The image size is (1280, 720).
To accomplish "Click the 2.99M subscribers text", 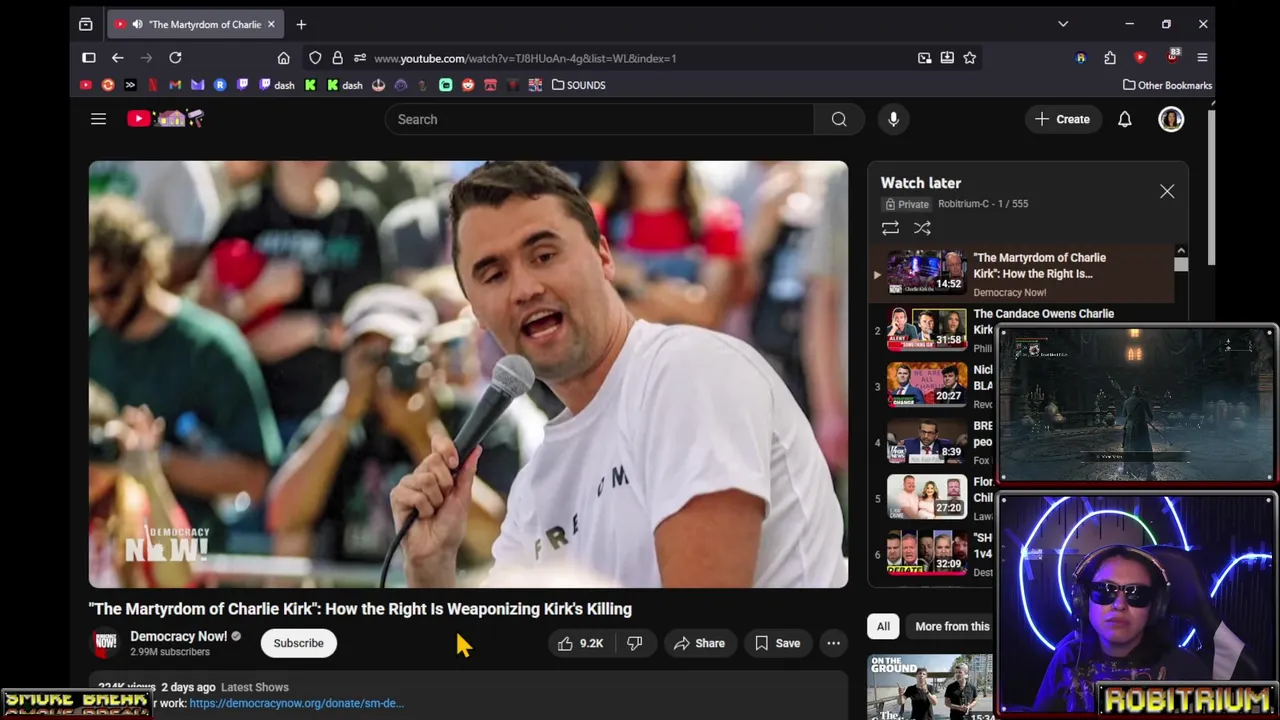I will click(x=170, y=652).
